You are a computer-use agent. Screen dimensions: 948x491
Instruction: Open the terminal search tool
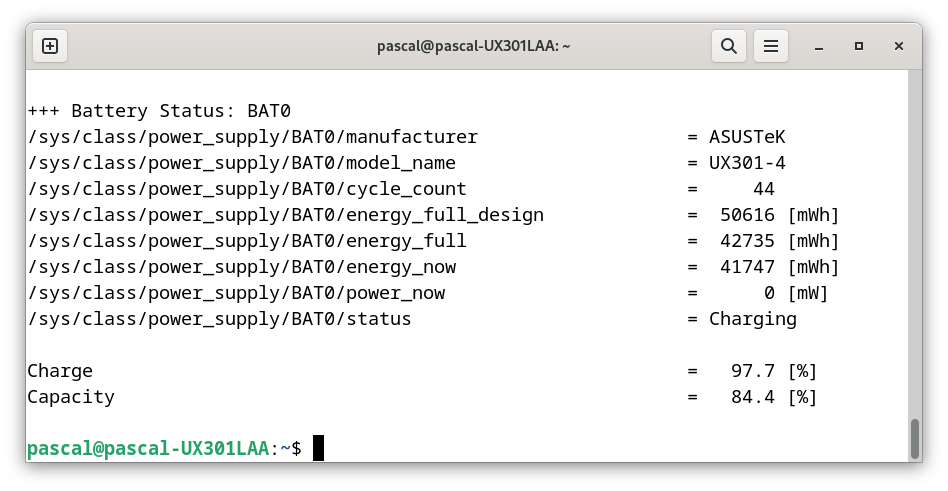[x=729, y=46]
